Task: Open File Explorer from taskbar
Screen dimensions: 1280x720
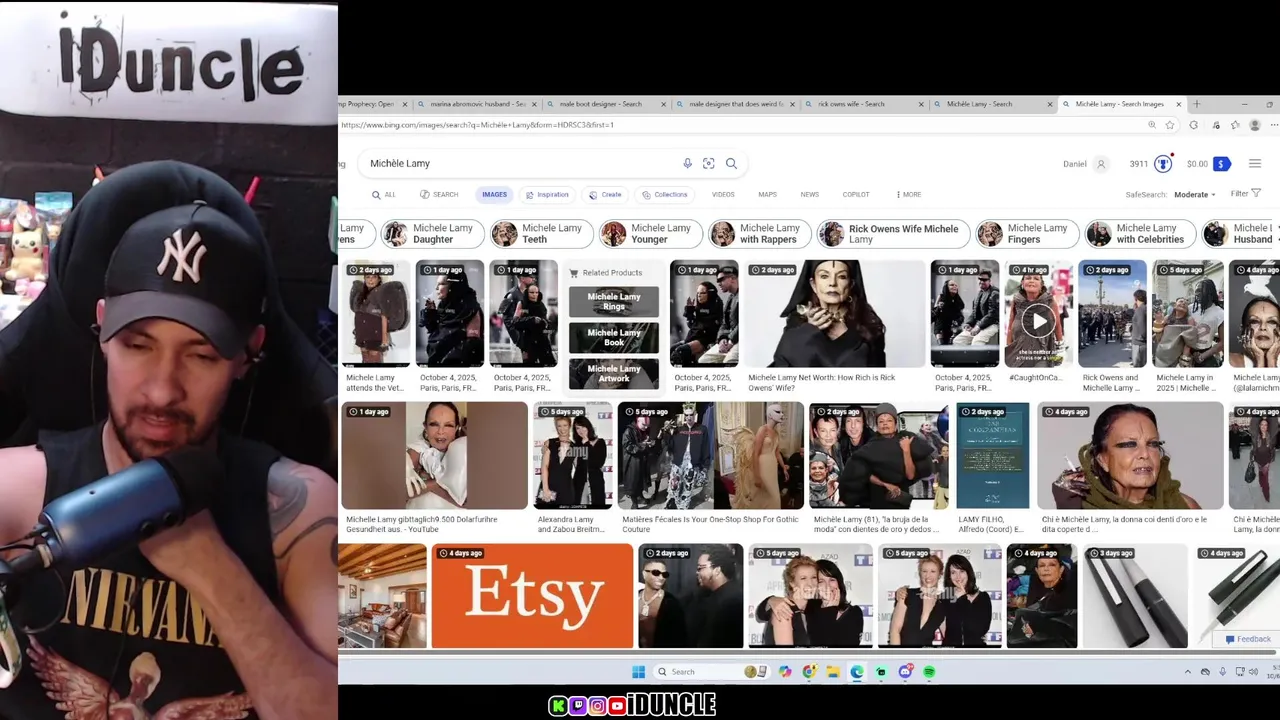Action: coord(832,672)
